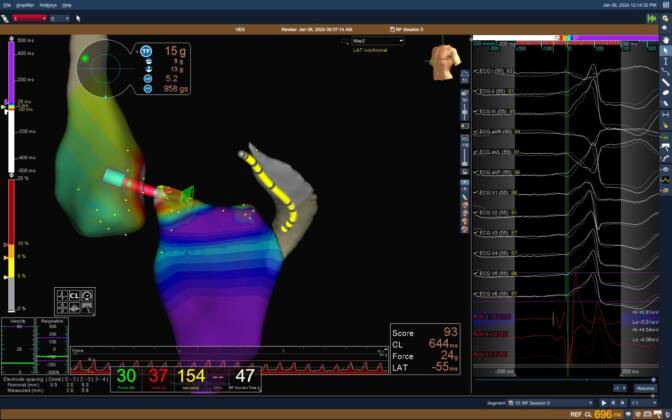Screen dimensions: 672x420
Task: Open the File menu
Action: pyautogui.click(x=7, y=5)
